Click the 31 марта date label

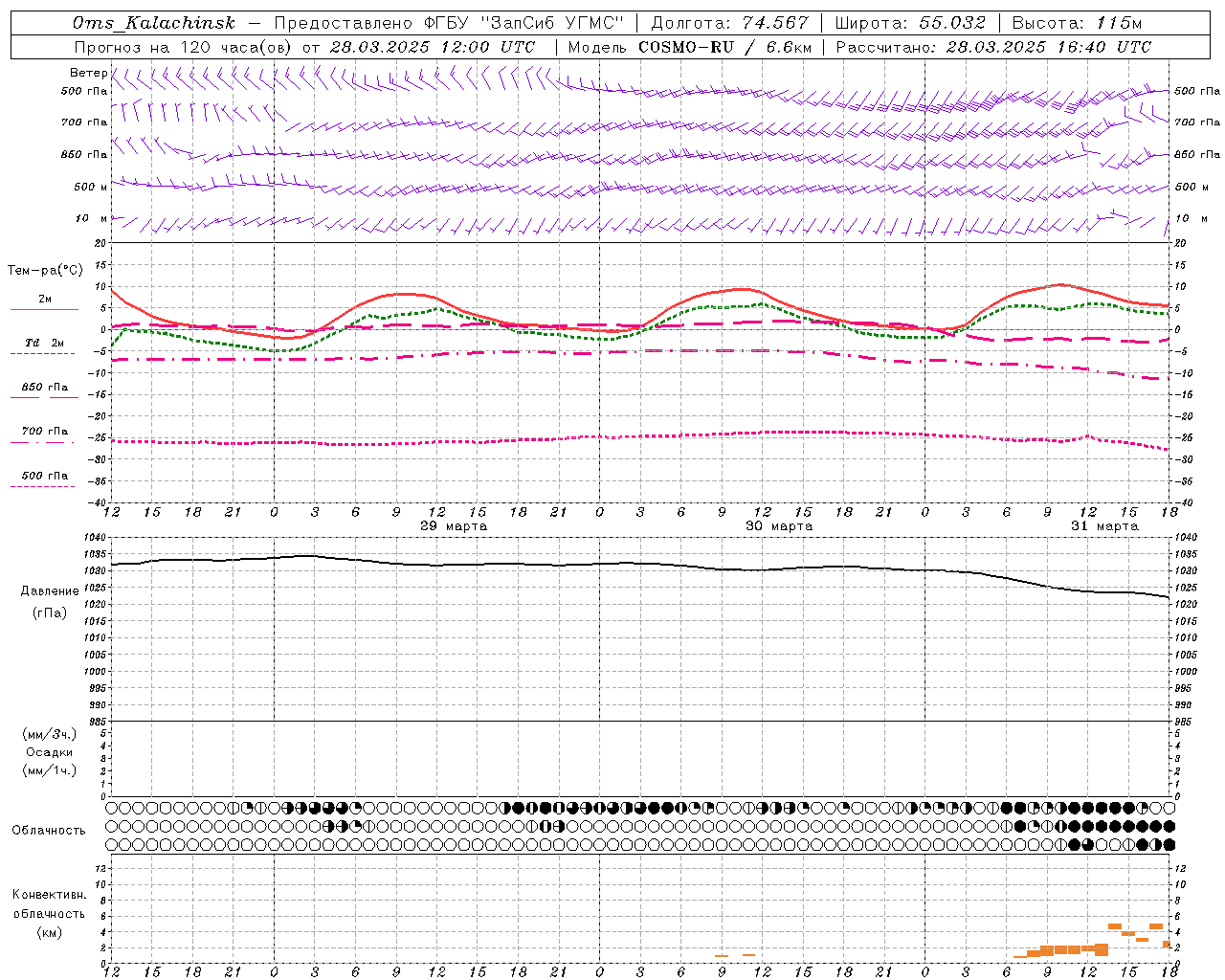tap(1104, 526)
